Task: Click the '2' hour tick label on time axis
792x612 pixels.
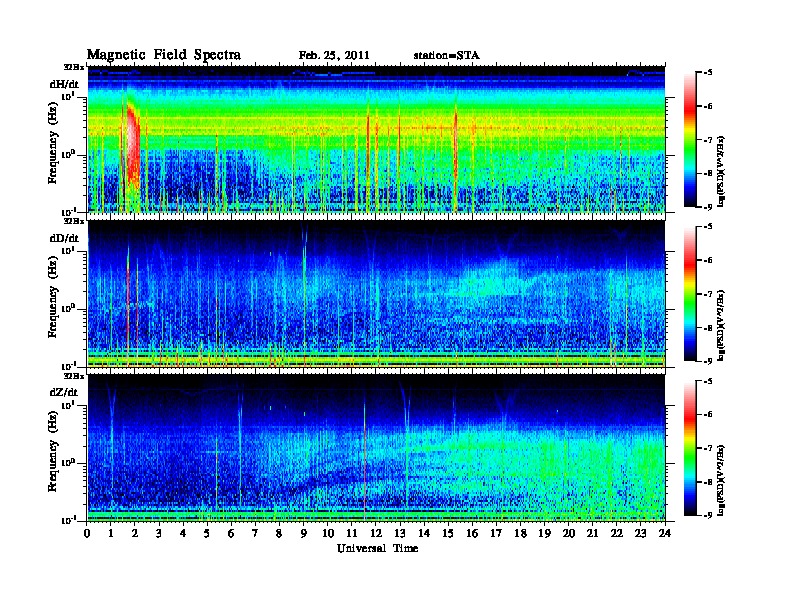Action: pyautogui.click(x=135, y=533)
